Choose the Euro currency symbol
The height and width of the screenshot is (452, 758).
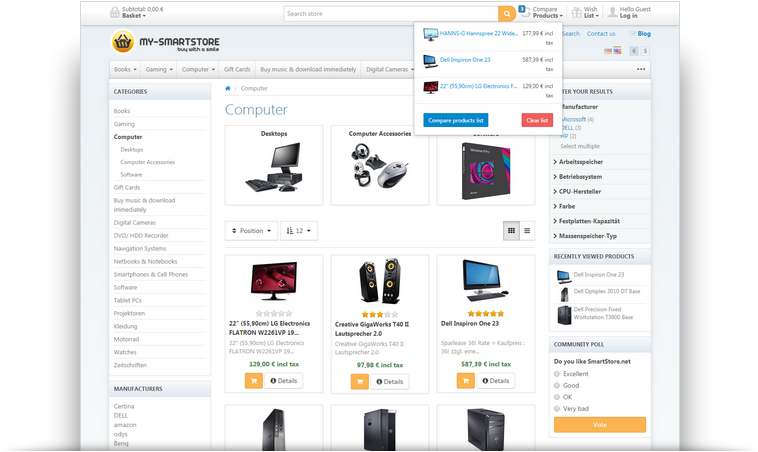pos(634,51)
